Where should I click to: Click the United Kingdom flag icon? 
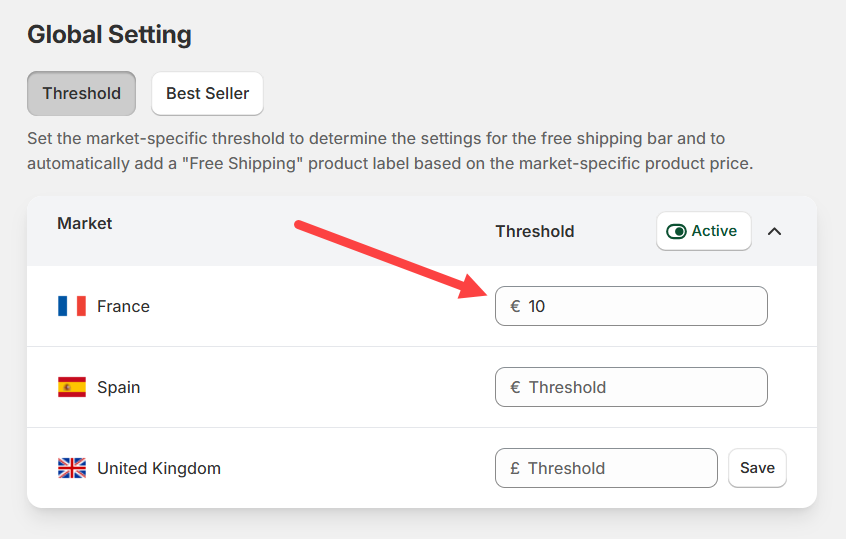click(72, 468)
